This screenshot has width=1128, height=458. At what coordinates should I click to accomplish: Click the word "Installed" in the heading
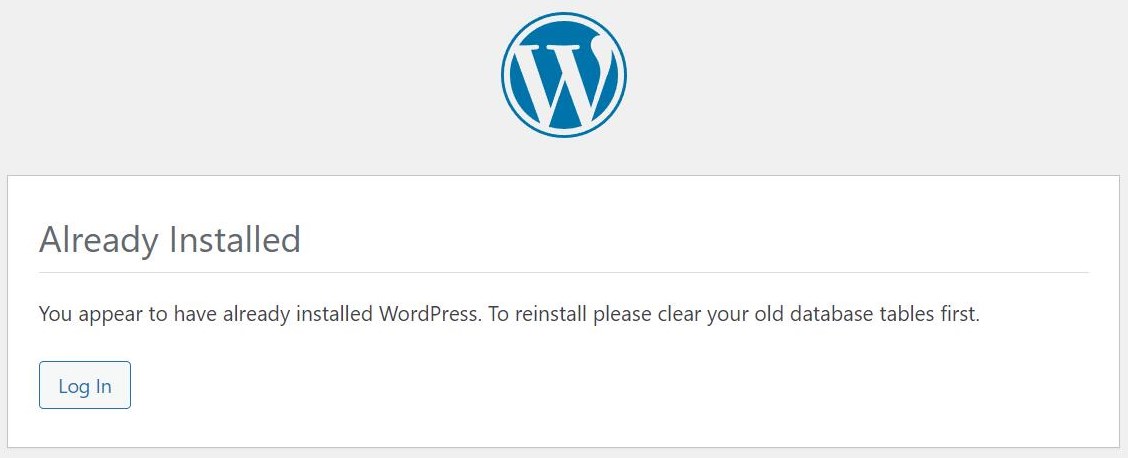pyautogui.click(x=234, y=241)
